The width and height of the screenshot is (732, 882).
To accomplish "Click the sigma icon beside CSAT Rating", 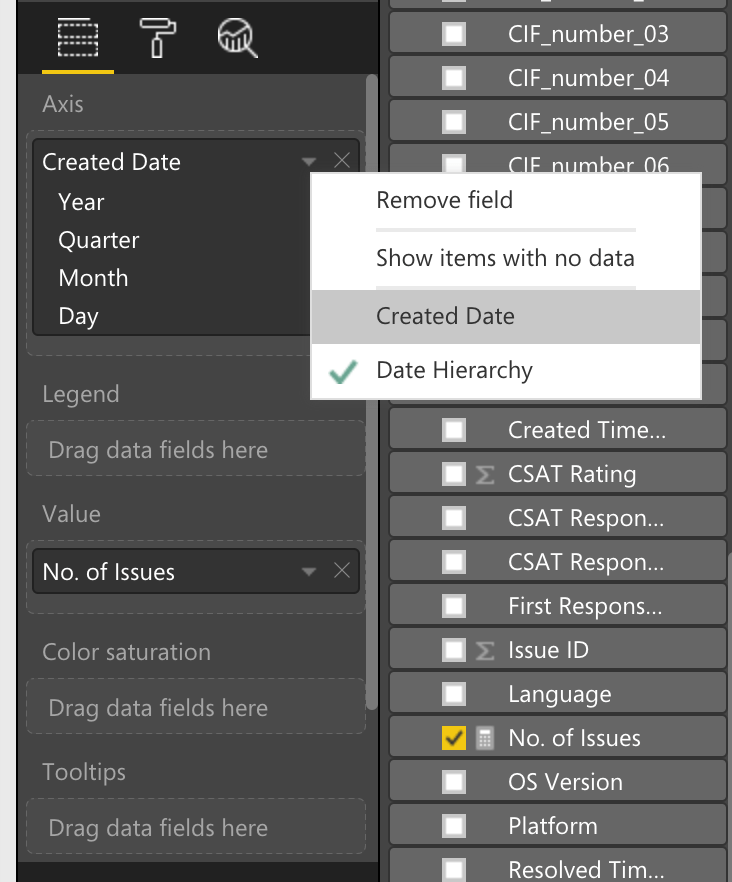I will click(485, 475).
